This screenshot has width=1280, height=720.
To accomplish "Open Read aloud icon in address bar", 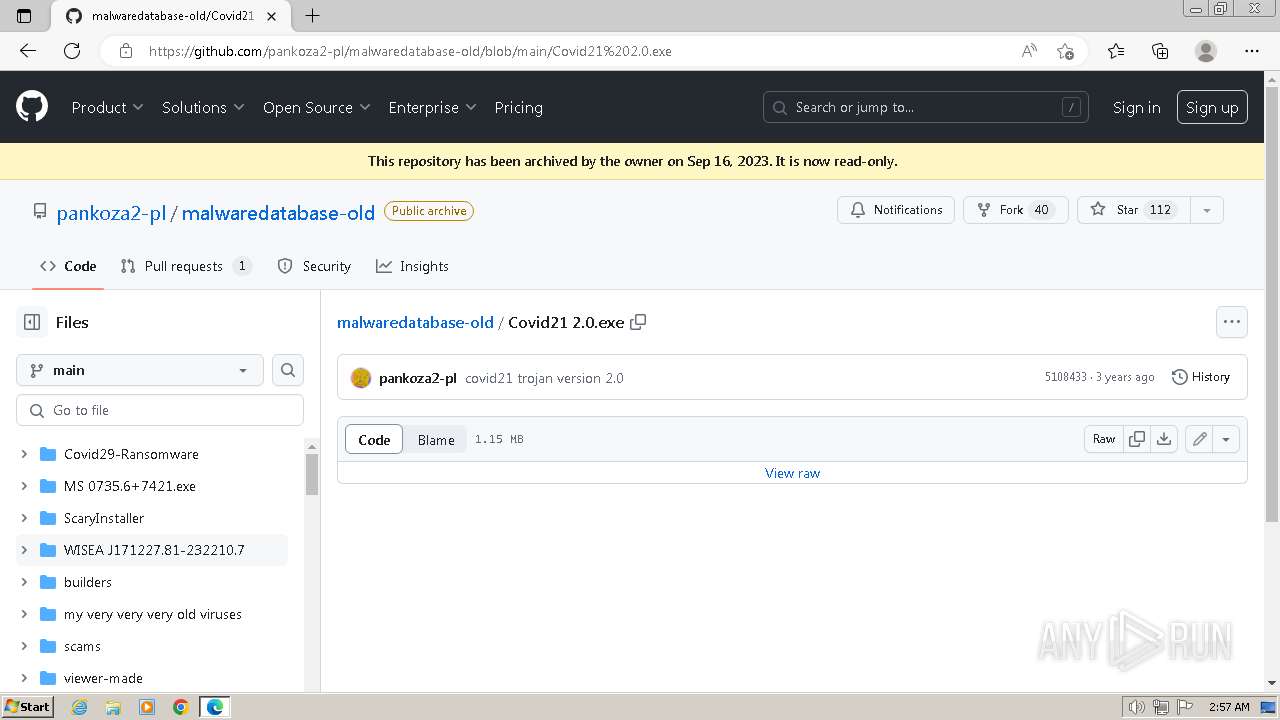I will pos(1029,51).
